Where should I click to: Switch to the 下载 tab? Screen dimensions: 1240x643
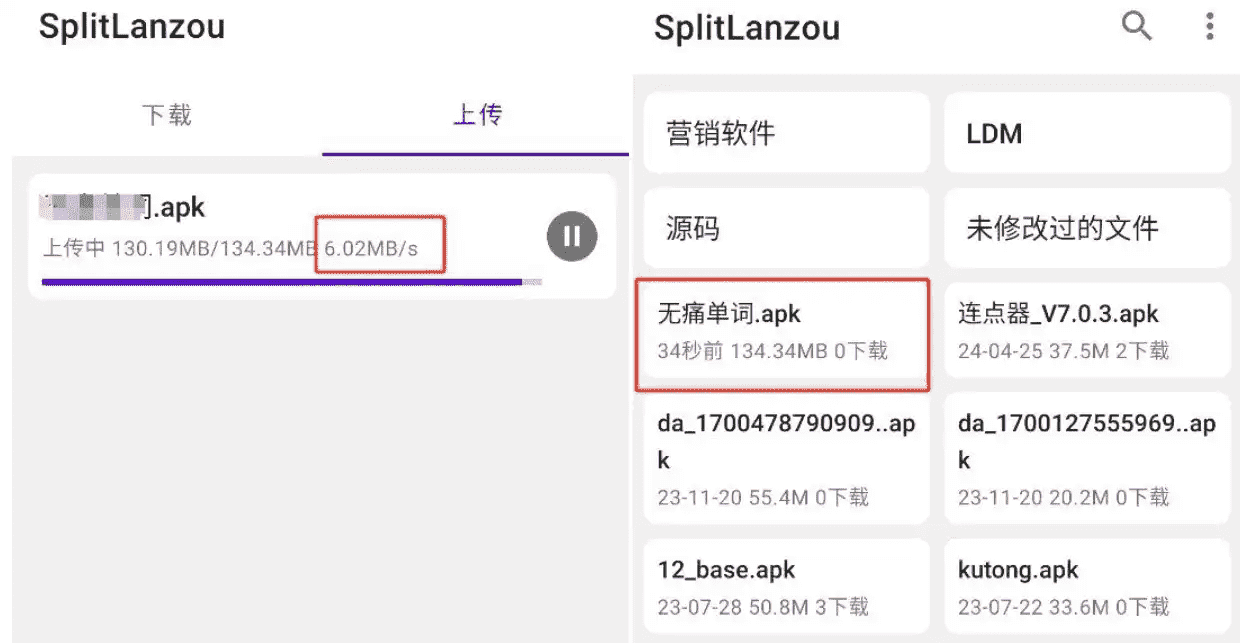click(x=167, y=115)
